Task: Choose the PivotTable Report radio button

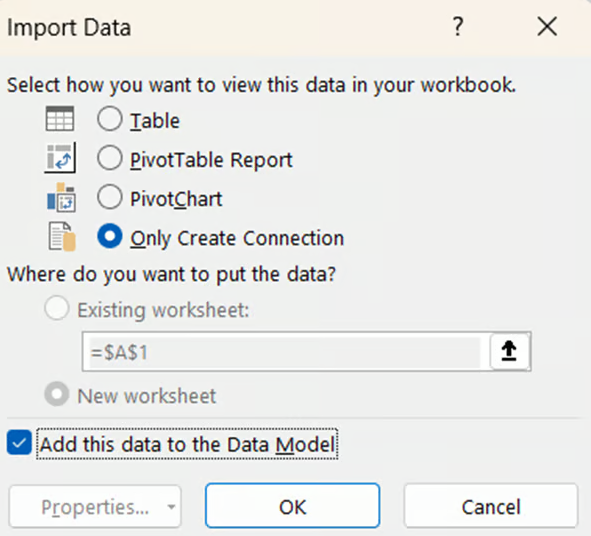Action: point(109,158)
